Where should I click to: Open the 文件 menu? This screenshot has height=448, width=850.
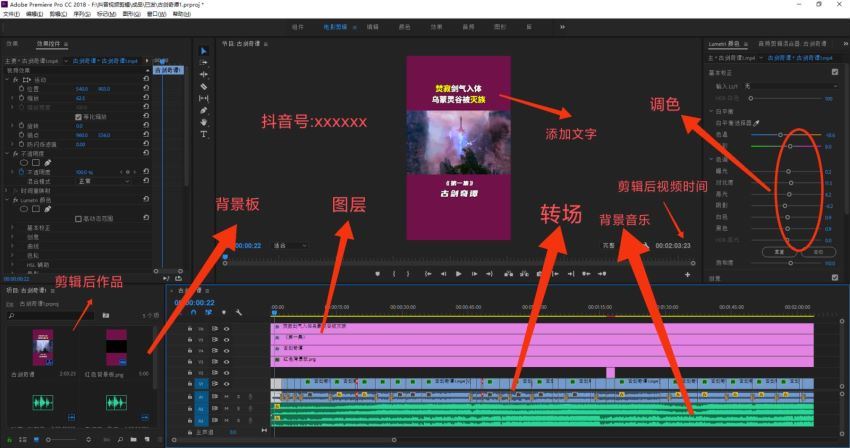[9, 14]
